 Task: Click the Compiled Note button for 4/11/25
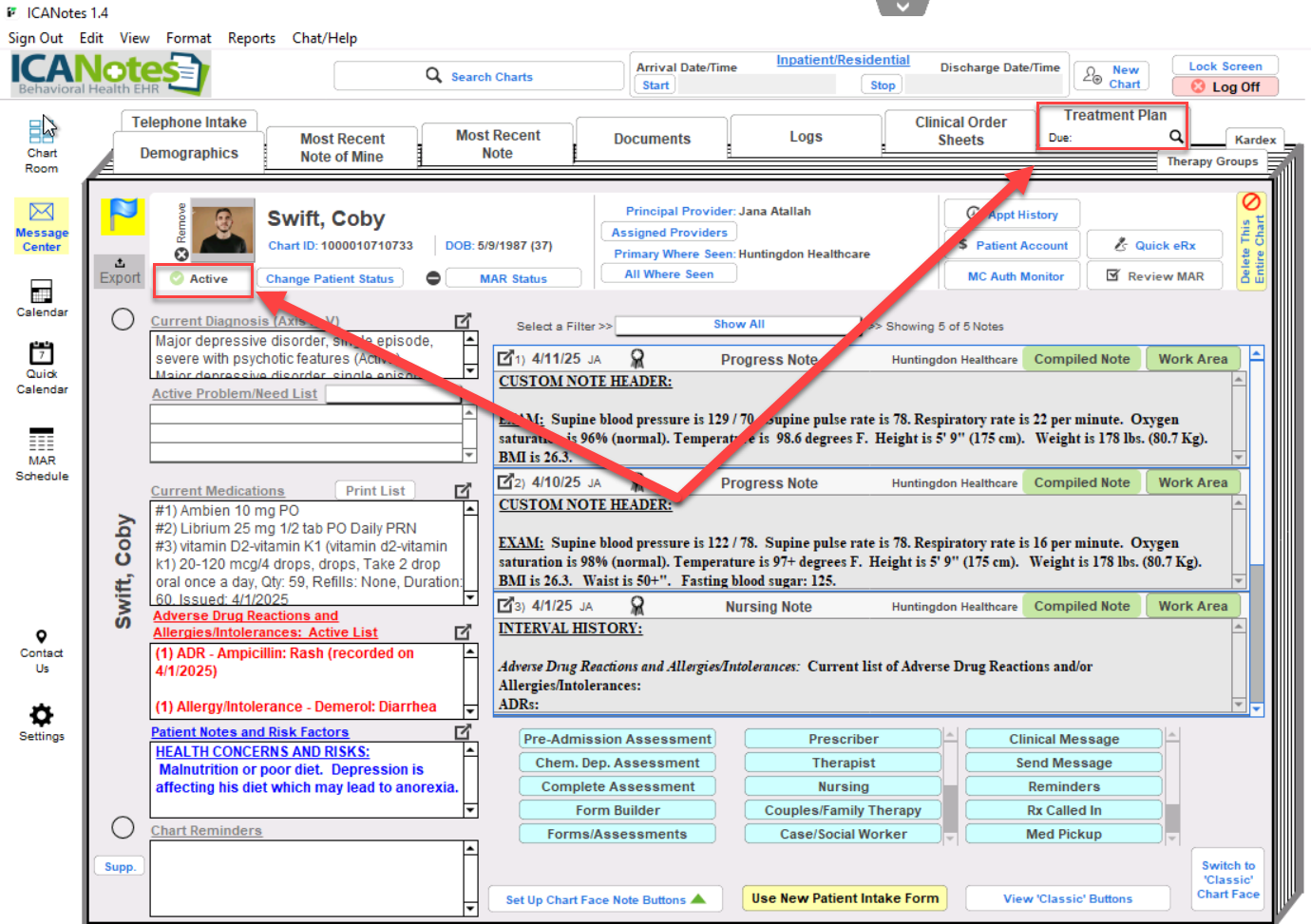[1081, 359]
